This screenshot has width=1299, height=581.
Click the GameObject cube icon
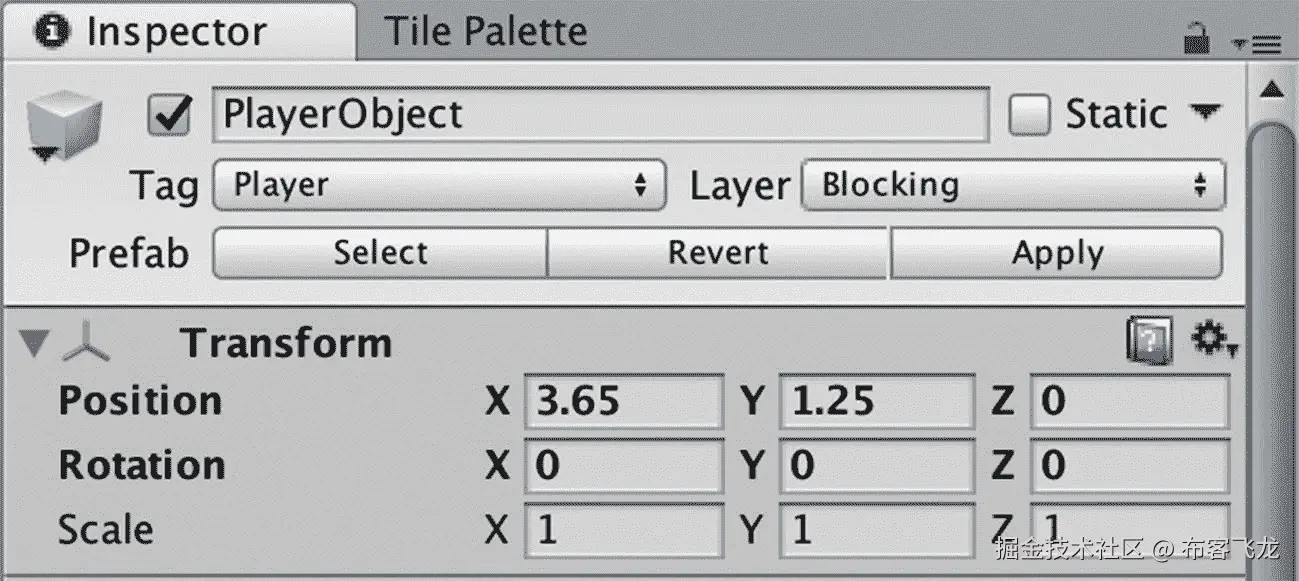(x=65, y=122)
